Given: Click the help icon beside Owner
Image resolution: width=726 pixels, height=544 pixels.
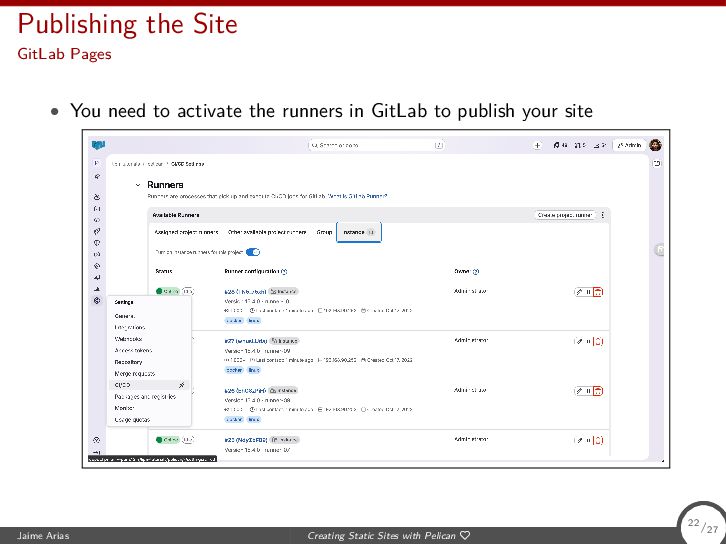Looking at the screenshot, I should (x=476, y=272).
